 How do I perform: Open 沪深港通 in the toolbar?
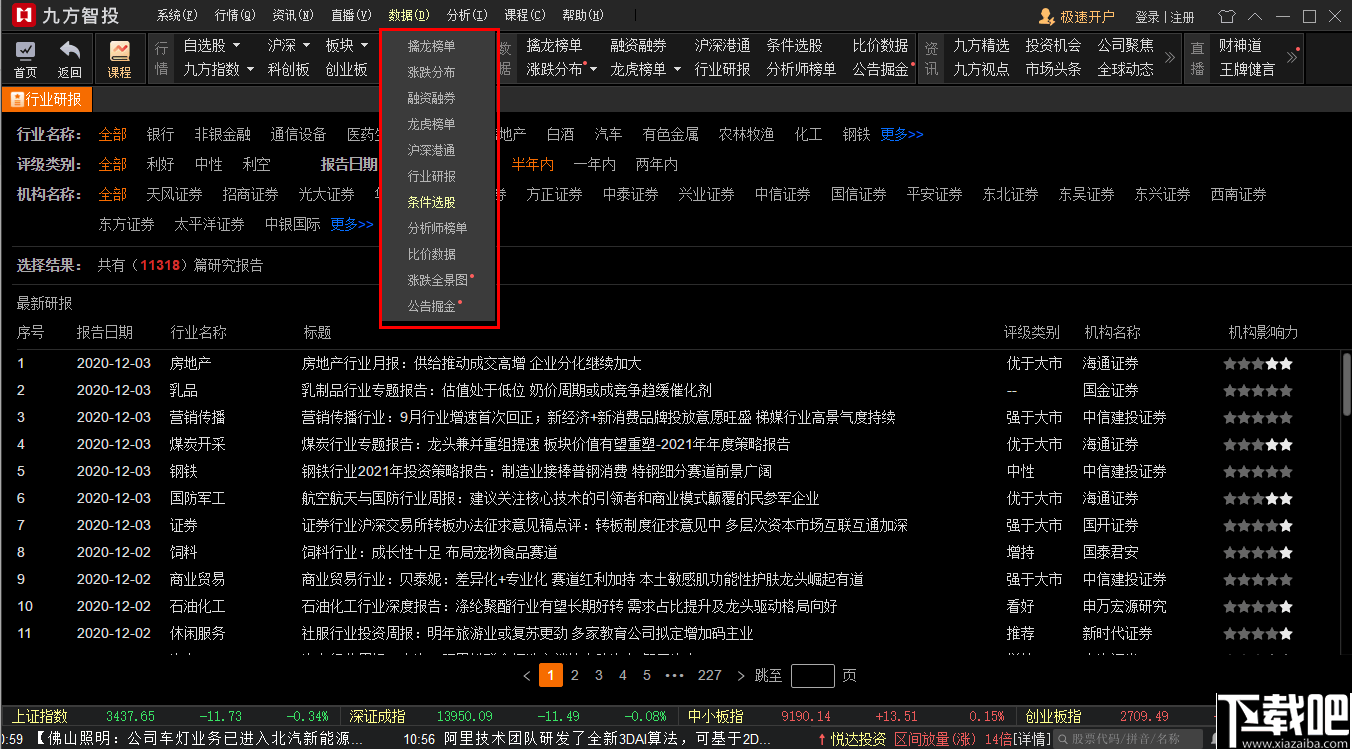point(722,46)
